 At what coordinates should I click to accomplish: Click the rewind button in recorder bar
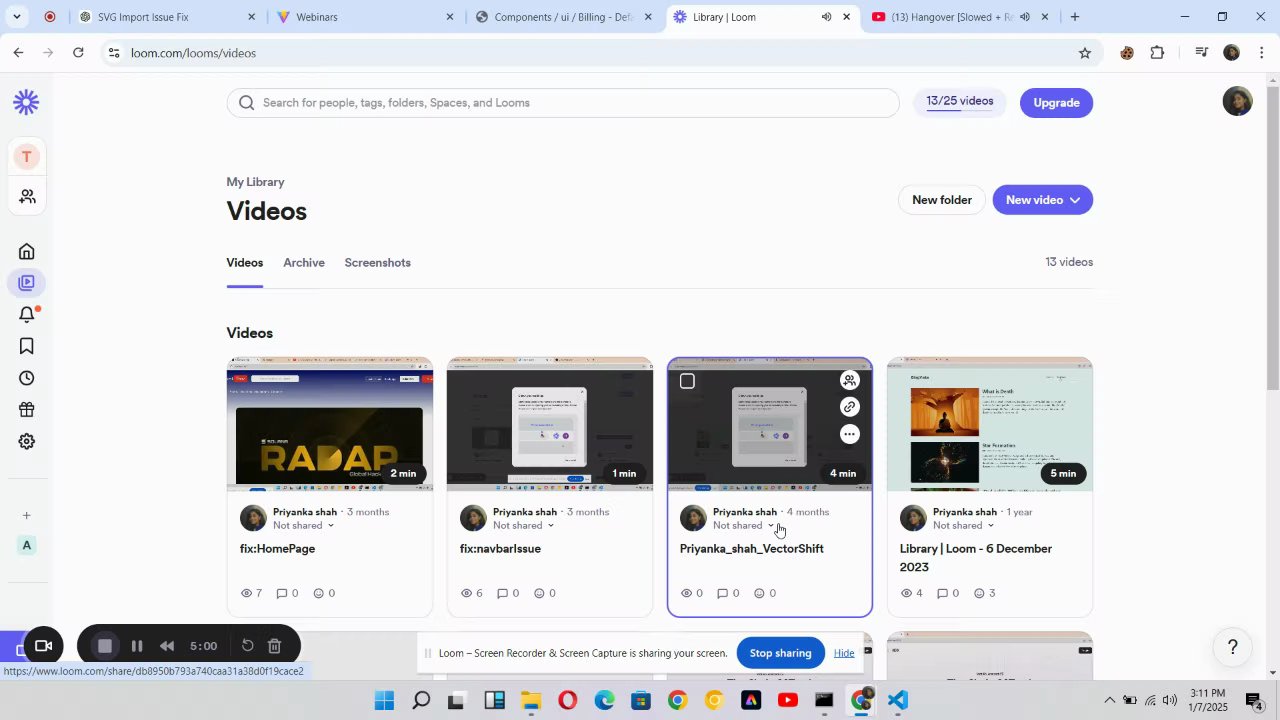click(167, 646)
